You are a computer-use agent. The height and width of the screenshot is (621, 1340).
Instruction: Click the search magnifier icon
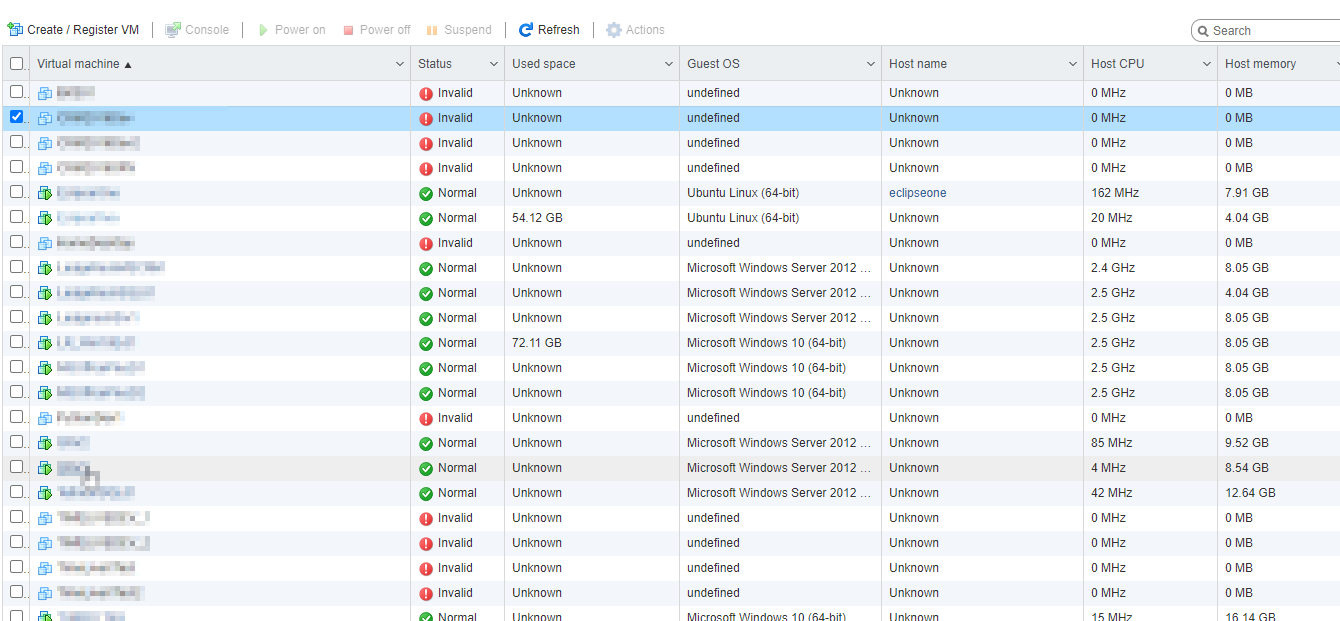pyautogui.click(x=1202, y=31)
